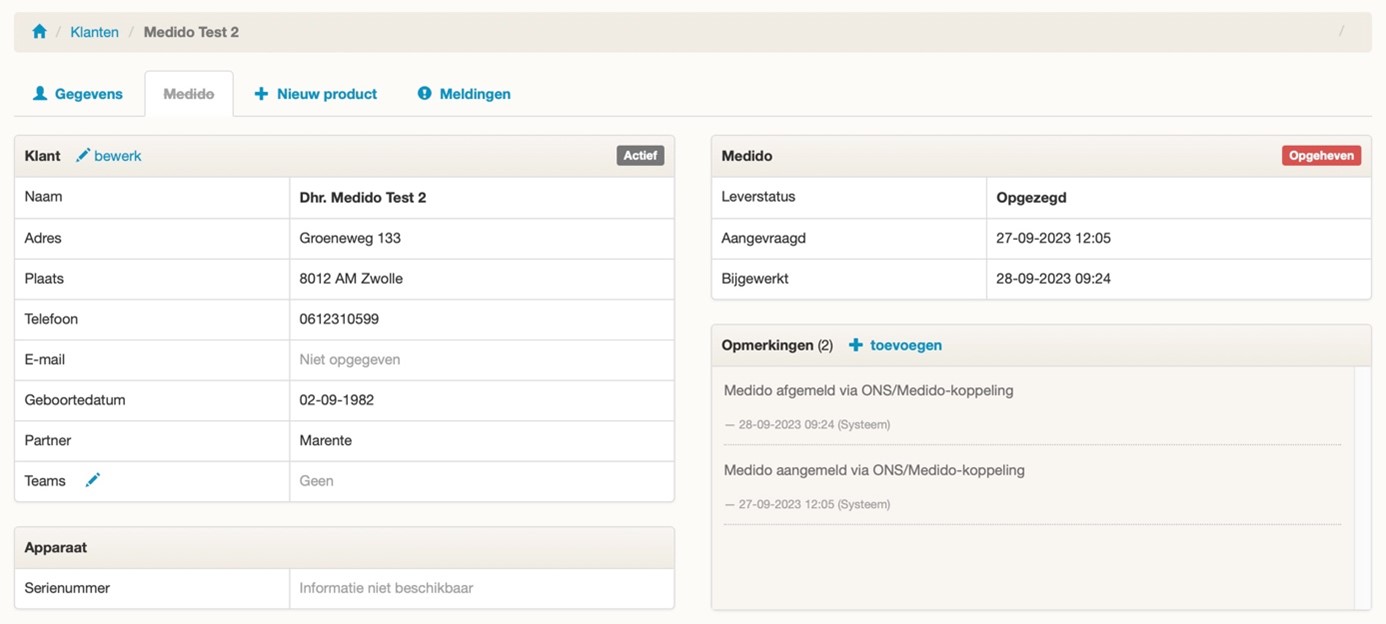Click the alert icon on Meldingen tab
This screenshot has height=624, width=1386.
(424, 93)
